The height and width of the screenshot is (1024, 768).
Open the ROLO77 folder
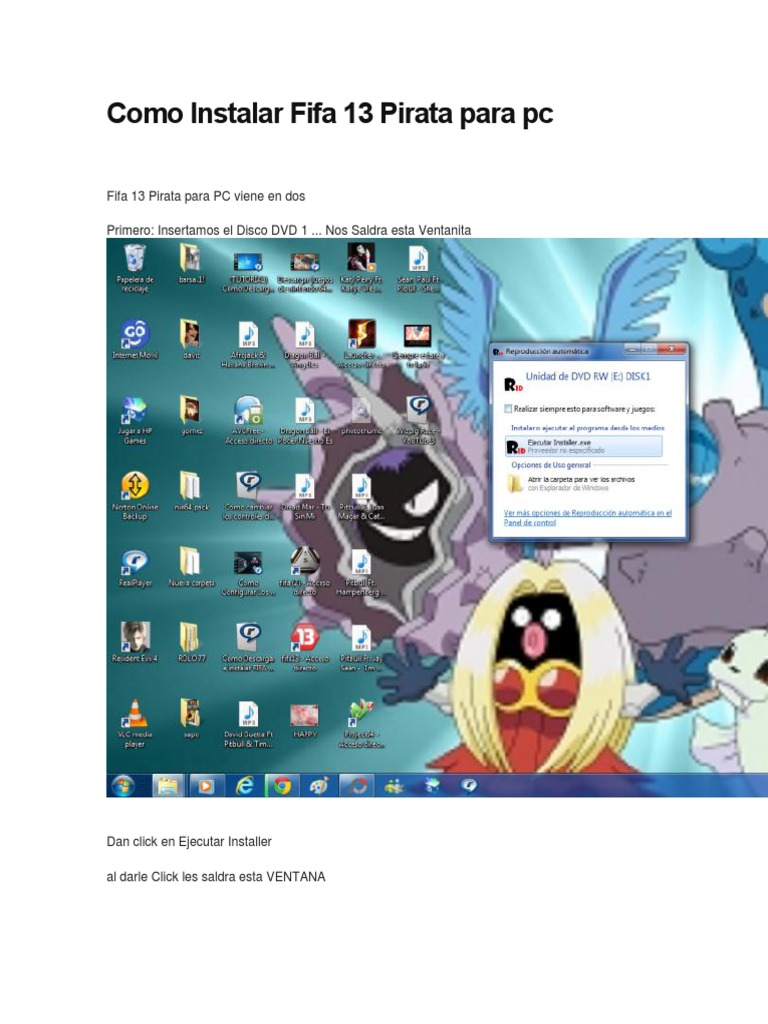pos(191,643)
